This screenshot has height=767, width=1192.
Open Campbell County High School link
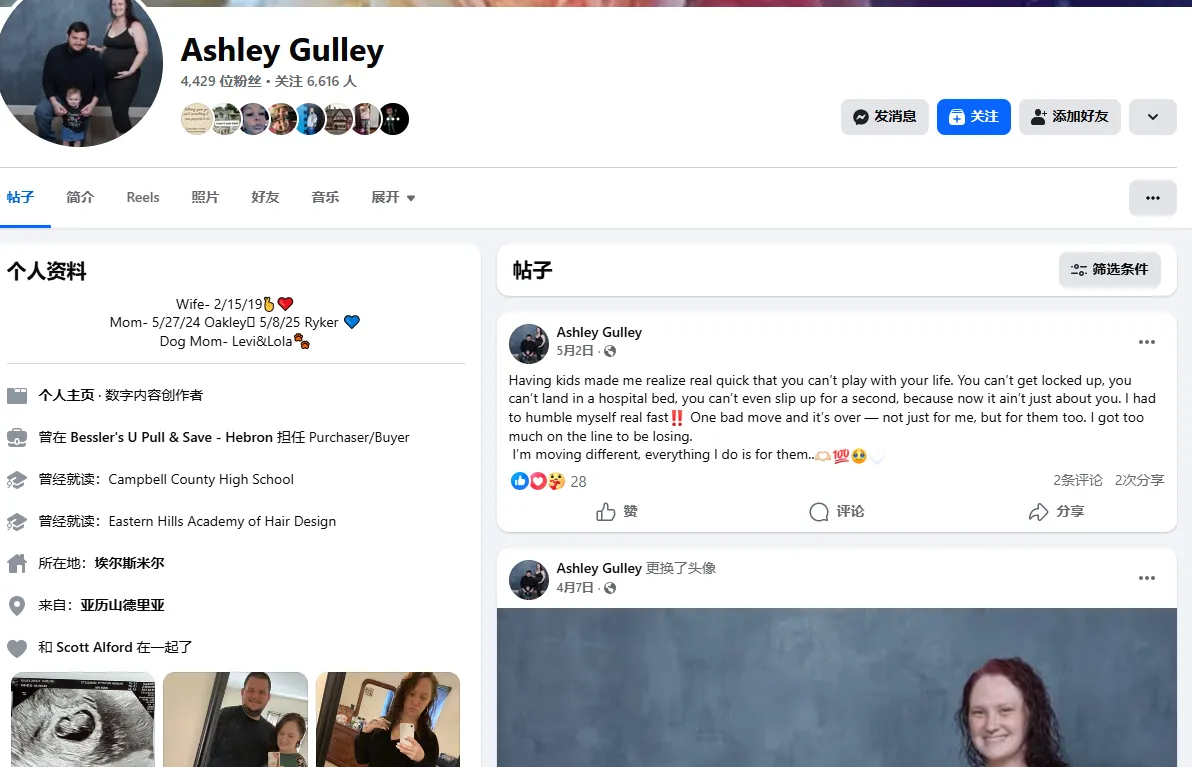click(201, 480)
